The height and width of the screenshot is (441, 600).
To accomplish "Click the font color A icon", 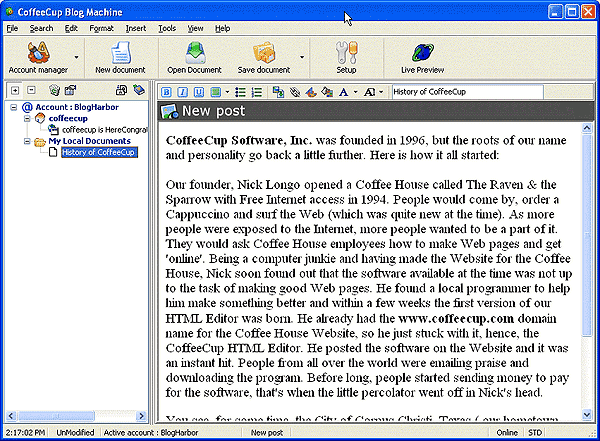I will click(x=344, y=92).
